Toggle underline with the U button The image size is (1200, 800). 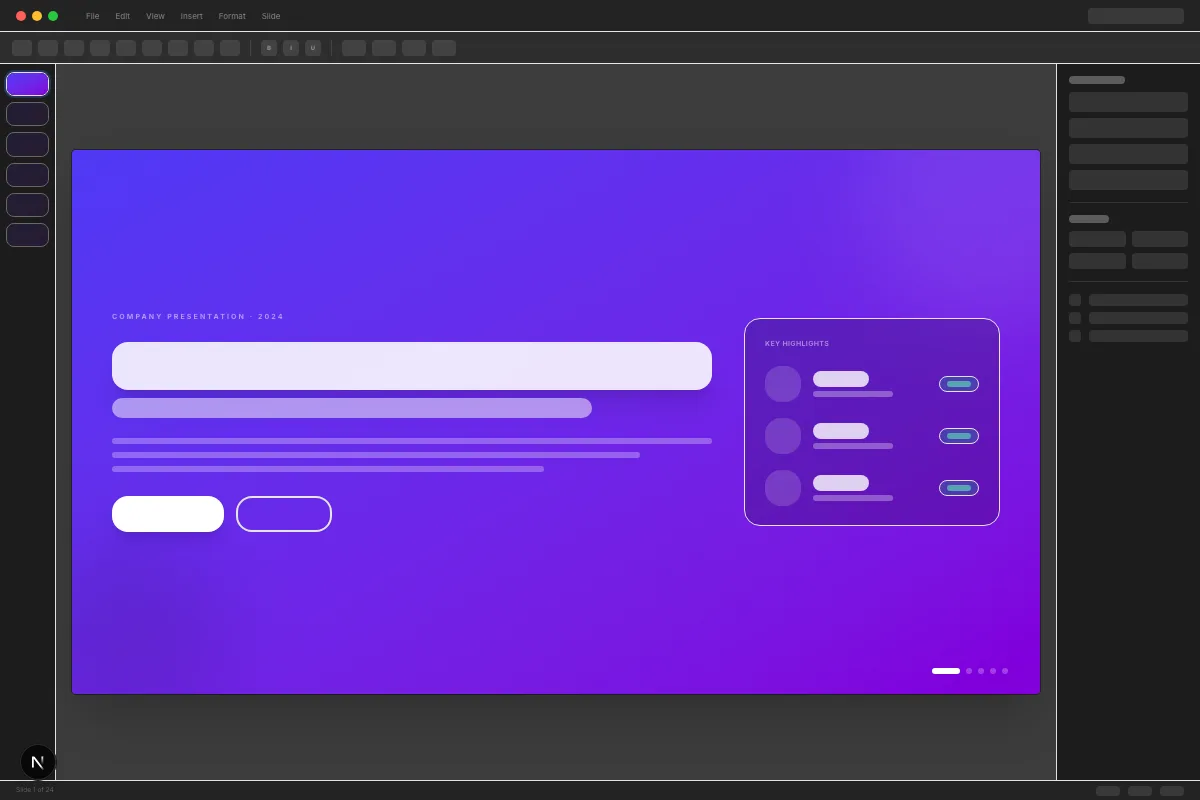click(x=313, y=48)
